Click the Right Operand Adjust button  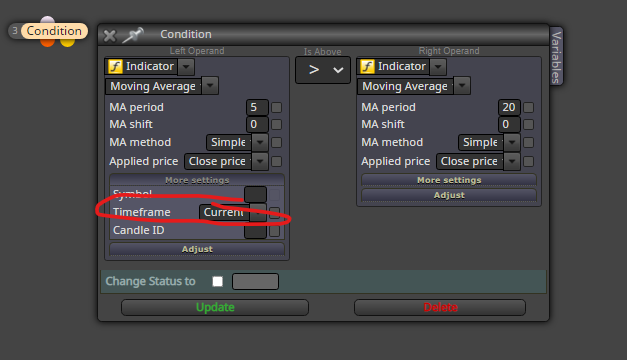point(449,195)
